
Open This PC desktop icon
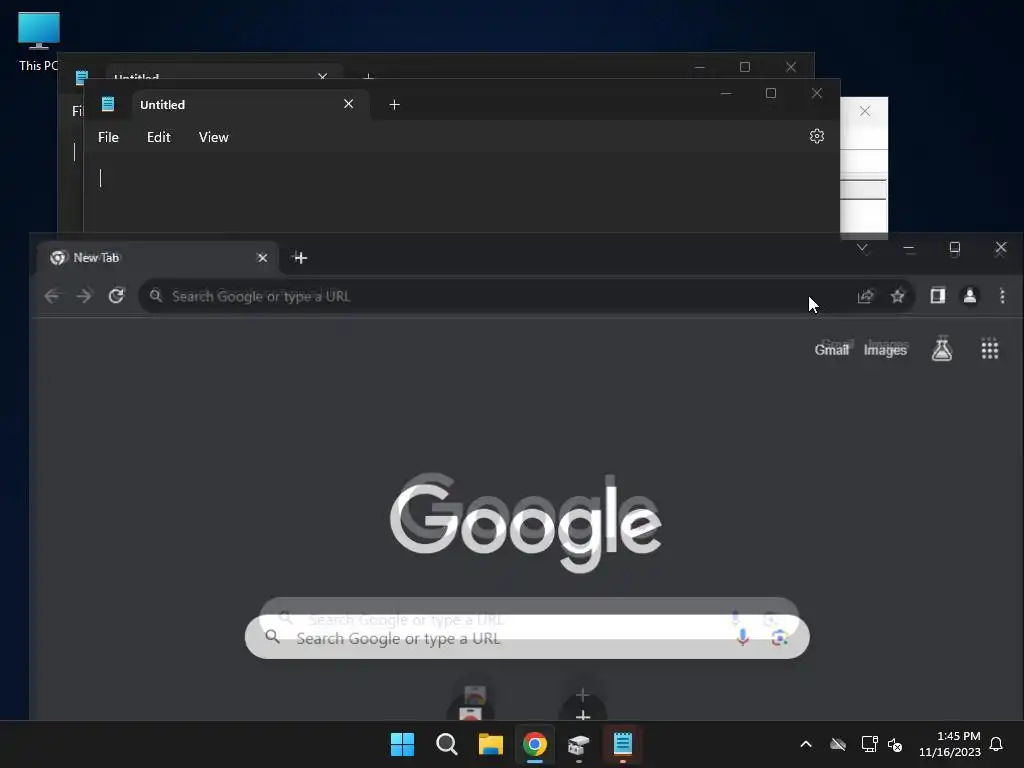(x=39, y=40)
